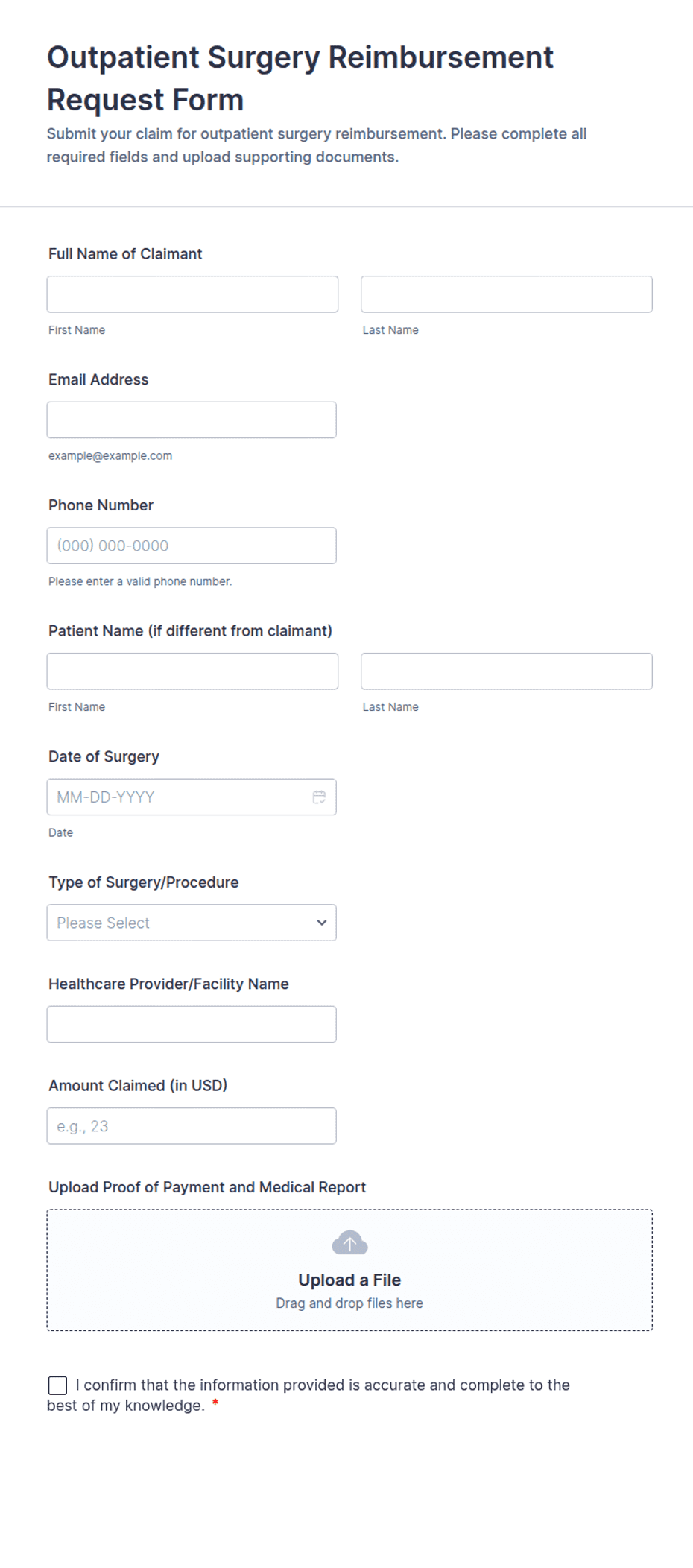Select the Patient Last Name field

(506, 671)
